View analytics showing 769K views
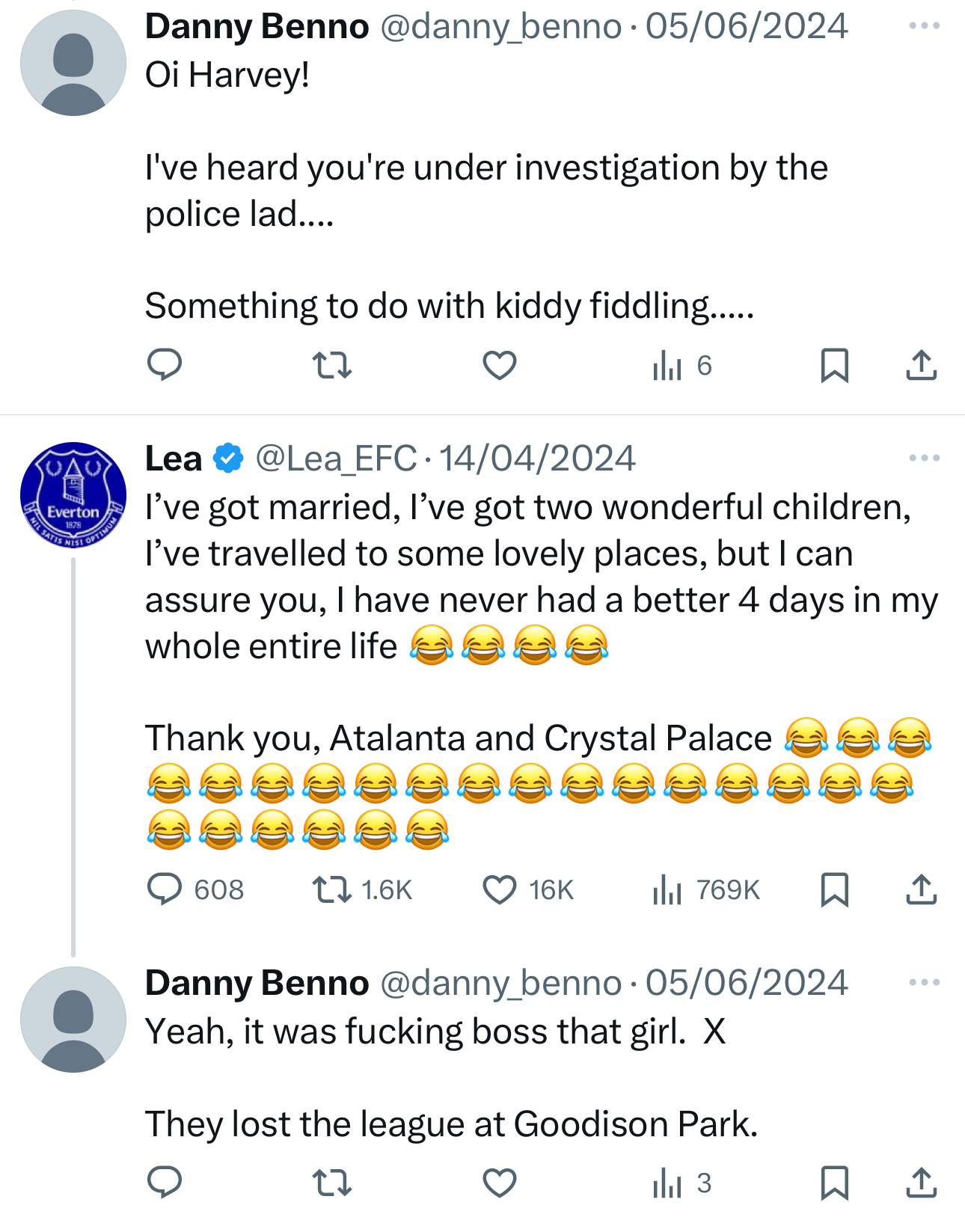The image size is (965, 1232). 706,890
